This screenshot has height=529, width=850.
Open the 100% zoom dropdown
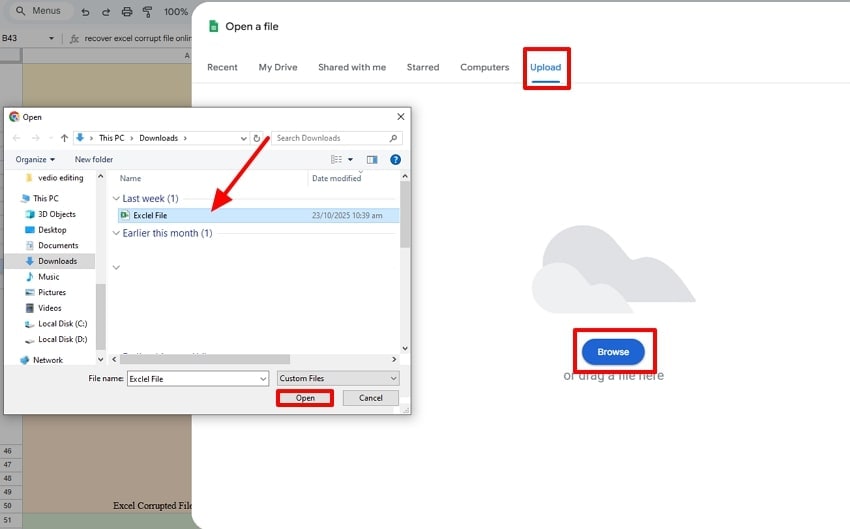[176, 11]
